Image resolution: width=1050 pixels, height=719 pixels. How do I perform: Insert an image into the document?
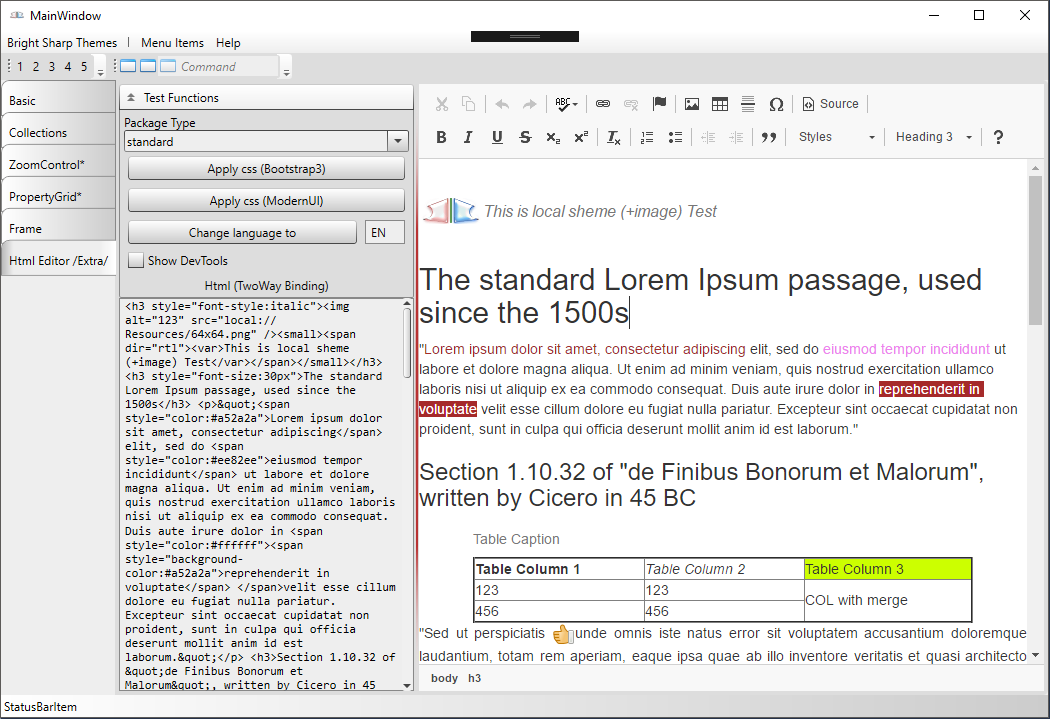pos(692,104)
